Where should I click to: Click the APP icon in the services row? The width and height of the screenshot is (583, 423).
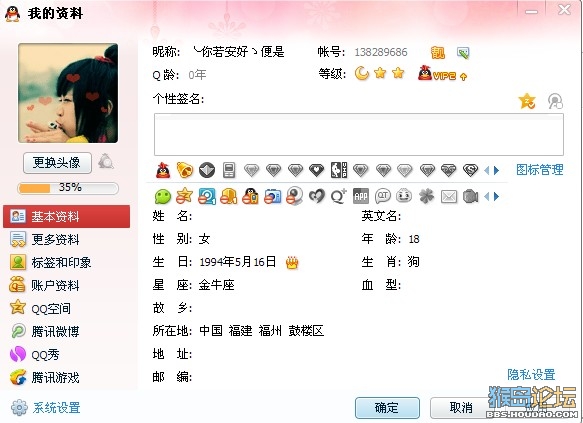(x=361, y=196)
